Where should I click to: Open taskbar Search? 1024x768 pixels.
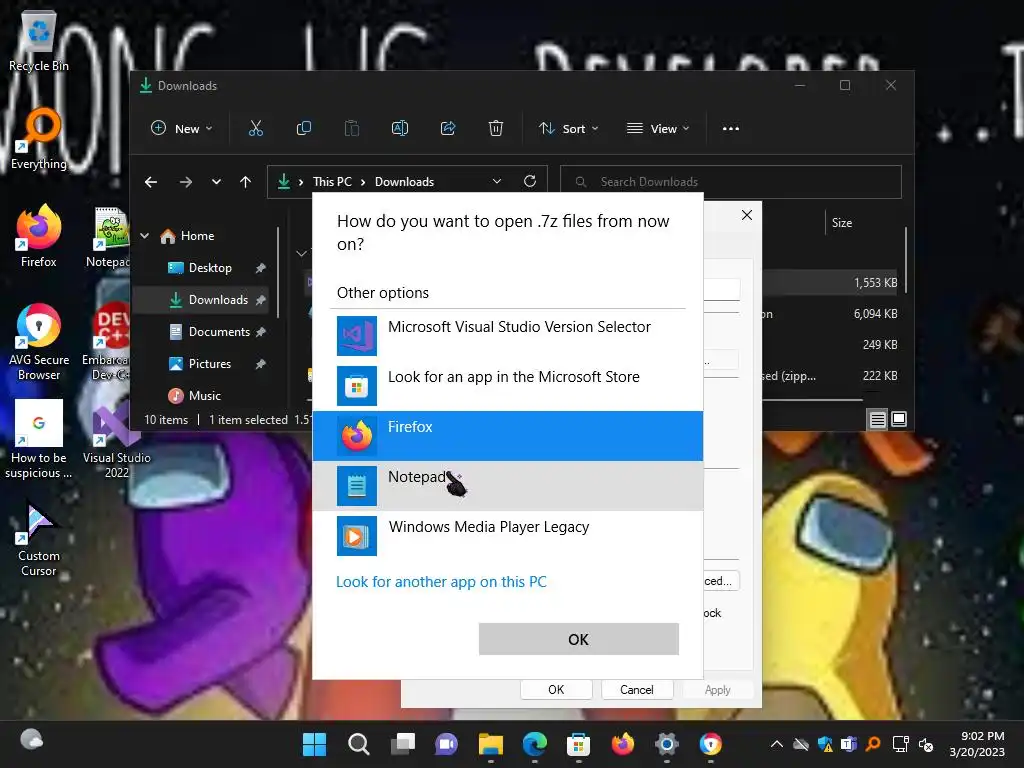359,744
